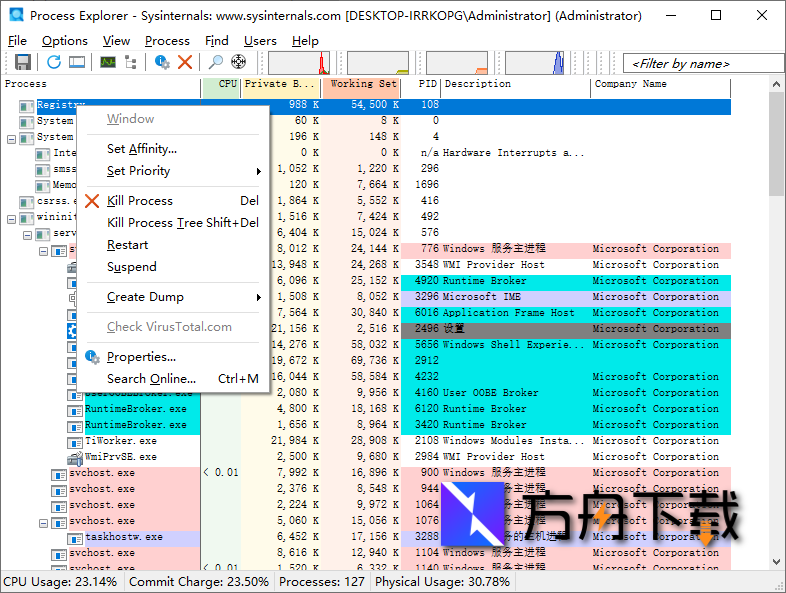Collapse the wininit process tree node

pos(12,217)
